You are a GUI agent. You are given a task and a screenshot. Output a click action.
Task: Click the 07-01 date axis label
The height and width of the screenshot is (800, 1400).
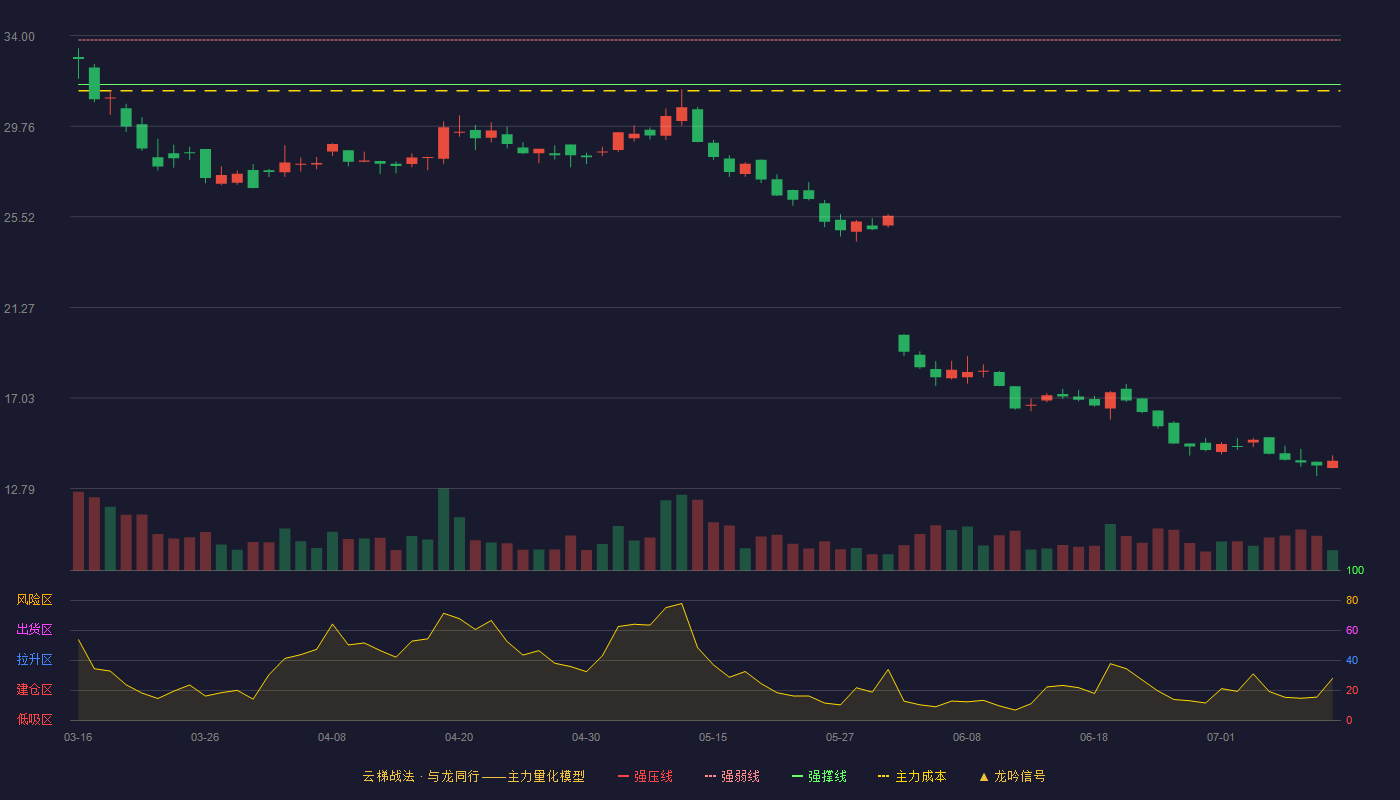pos(1221,737)
